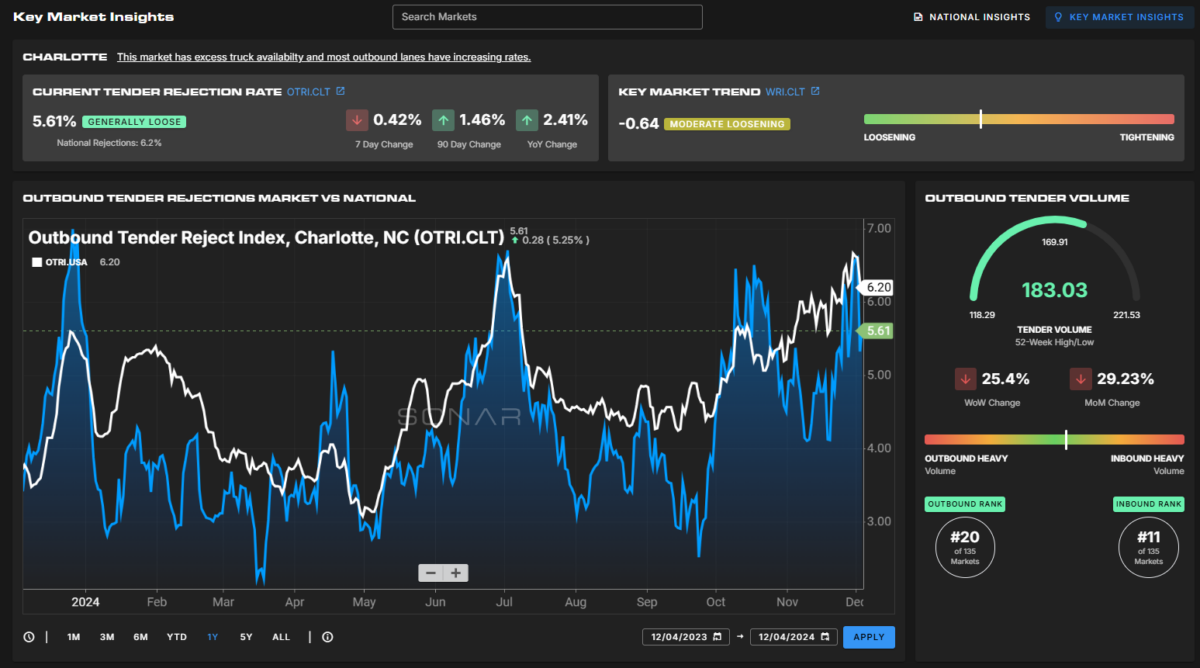The height and width of the screenshot is (668, 1200).
Task: Select the YTD time range
Action: pos(177,637)
